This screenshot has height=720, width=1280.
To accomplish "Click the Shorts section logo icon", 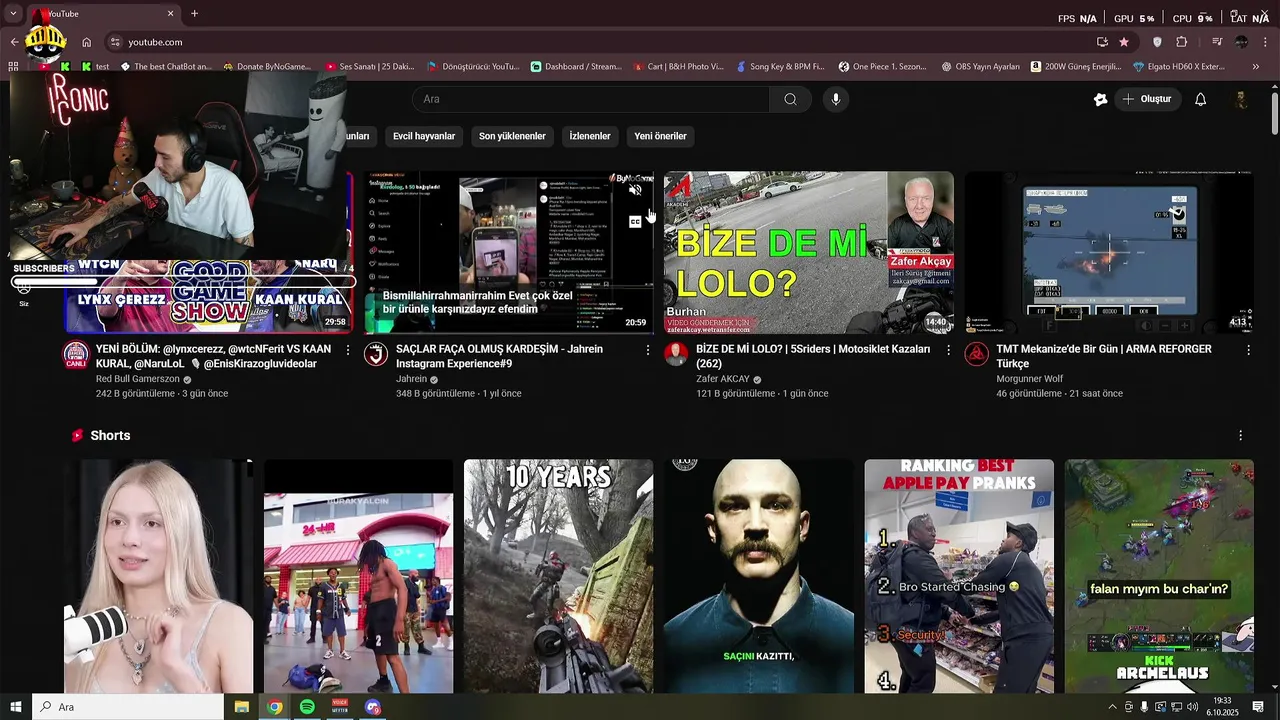I will [77, 436].
